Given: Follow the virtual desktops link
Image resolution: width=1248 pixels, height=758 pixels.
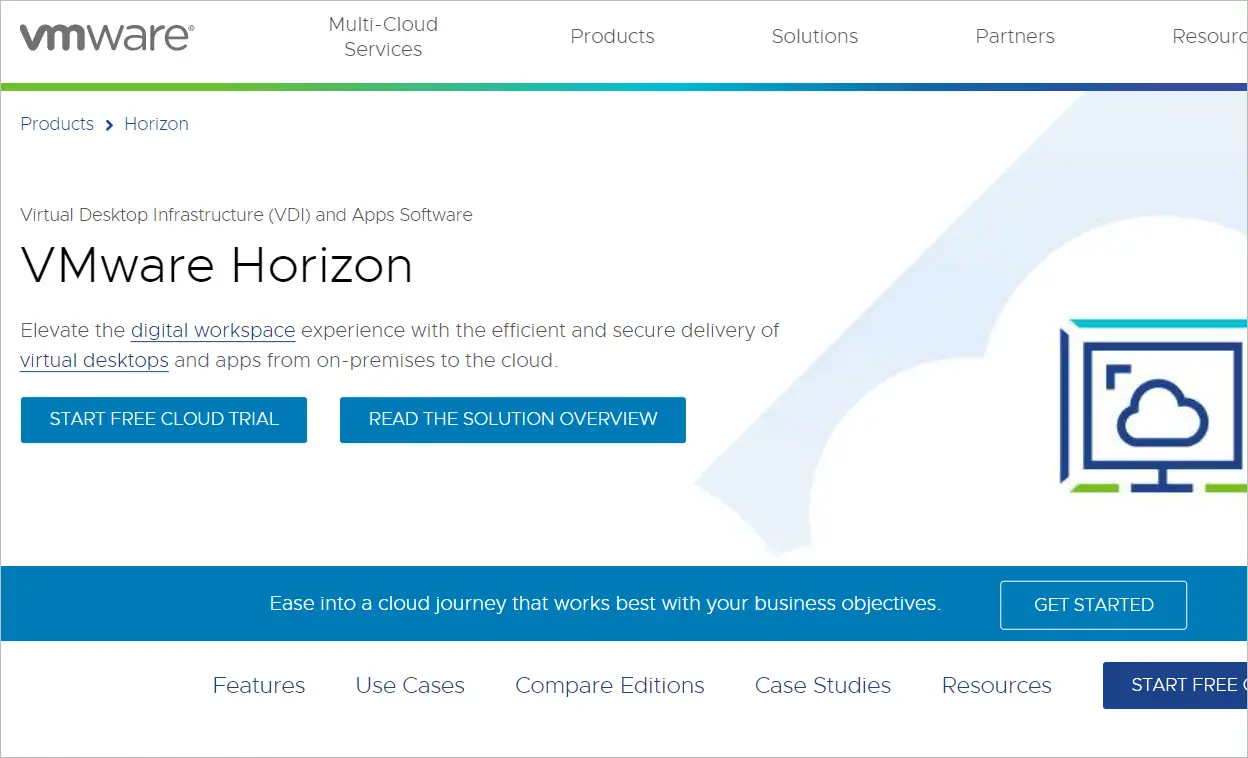Looking at the screenshot, I should 94,361.
